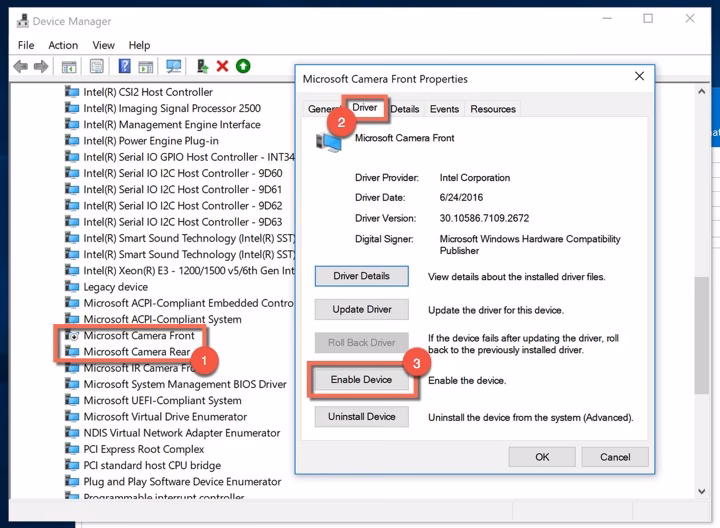Open the Resources tab
This screenshot has height=528, width=720.
(x=493, y=109)
